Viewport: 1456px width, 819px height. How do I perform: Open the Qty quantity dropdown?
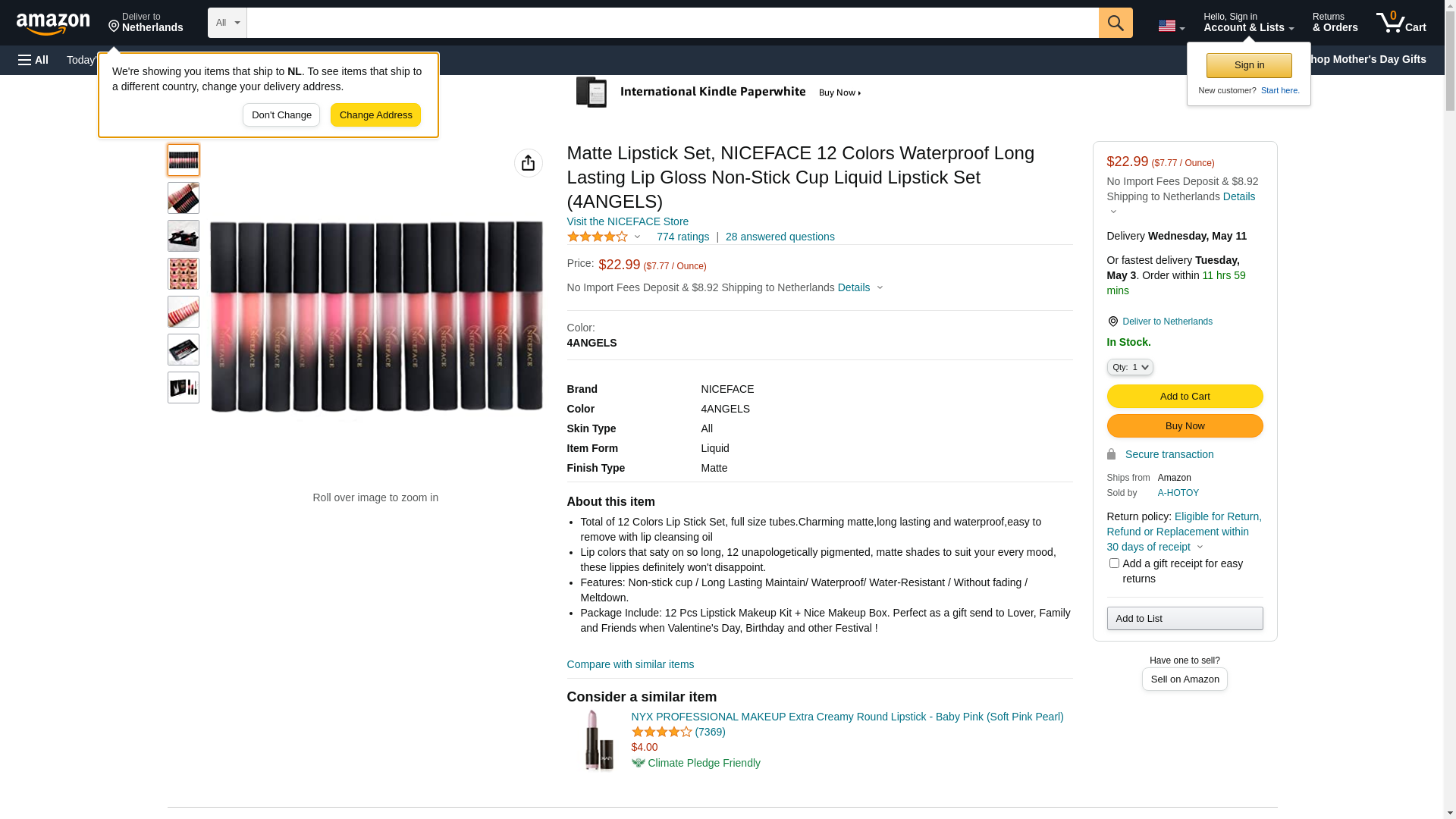(1129, 367)
